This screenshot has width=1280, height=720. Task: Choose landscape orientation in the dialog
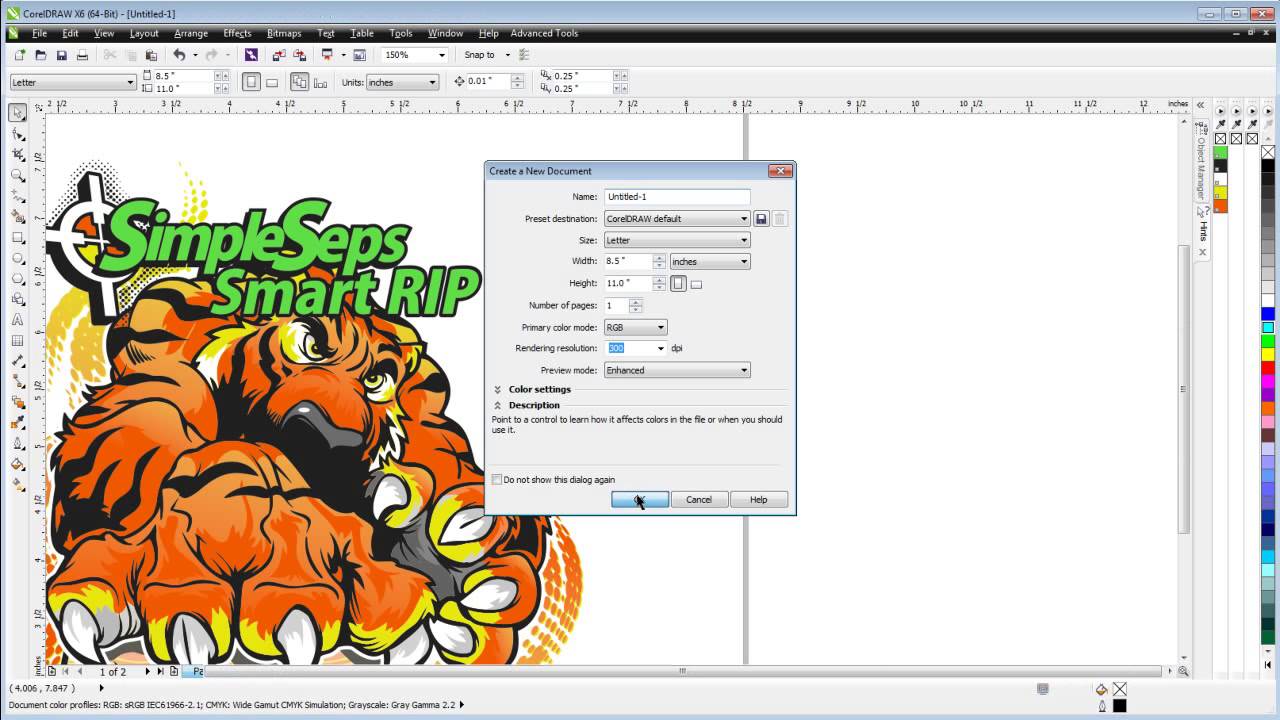(x=696, y=284)
